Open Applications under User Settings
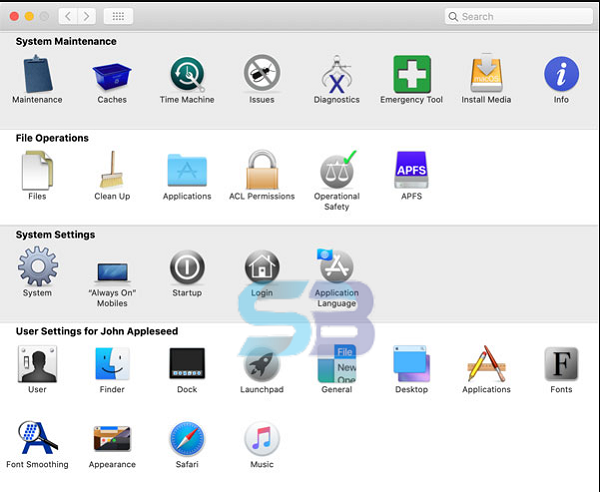The width and height of the screenshot is (600, 492). [486, 363]
